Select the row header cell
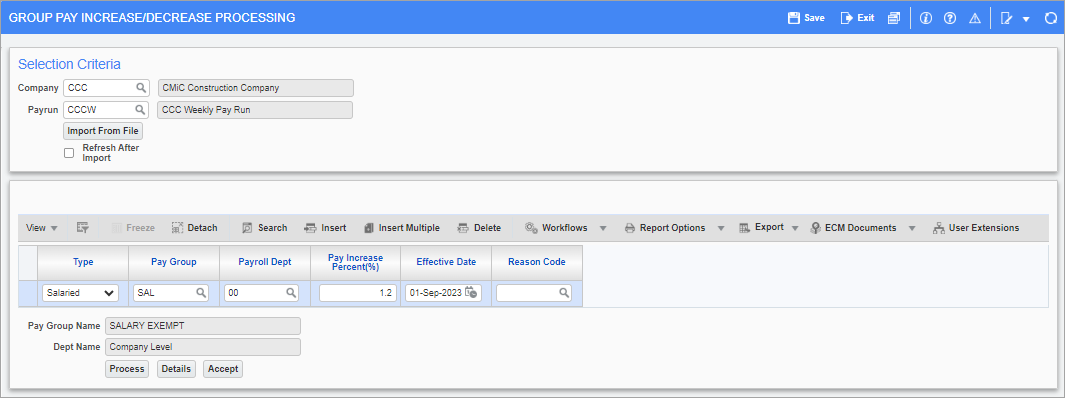Viewport: 1065px width, 398px height. (x=28, y=293)
